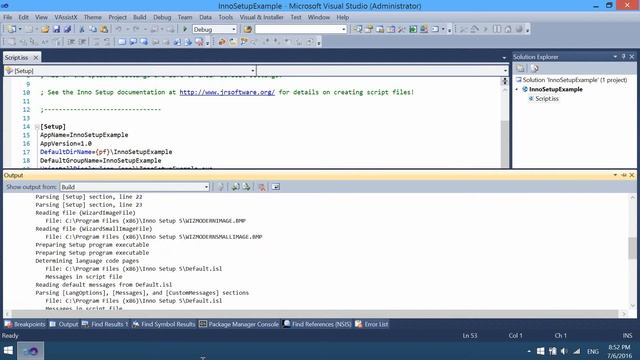Open the Project menu
The width and height of the screenshot is (640, 360).
[x=117, y=17]
